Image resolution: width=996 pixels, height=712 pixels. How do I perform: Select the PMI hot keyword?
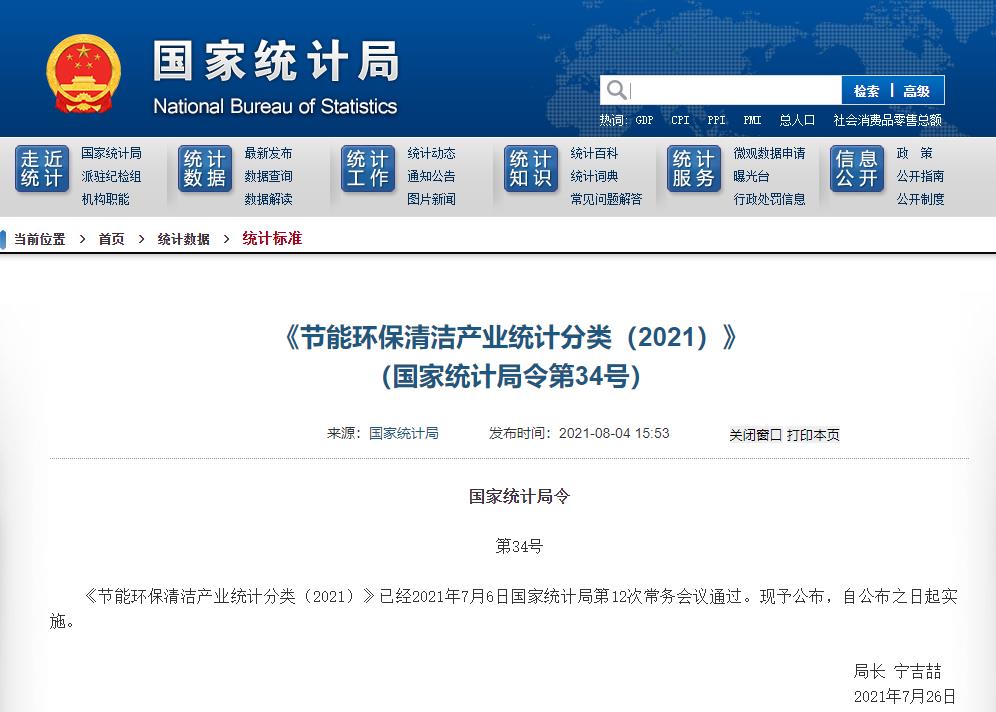click(x=753, y=120)
